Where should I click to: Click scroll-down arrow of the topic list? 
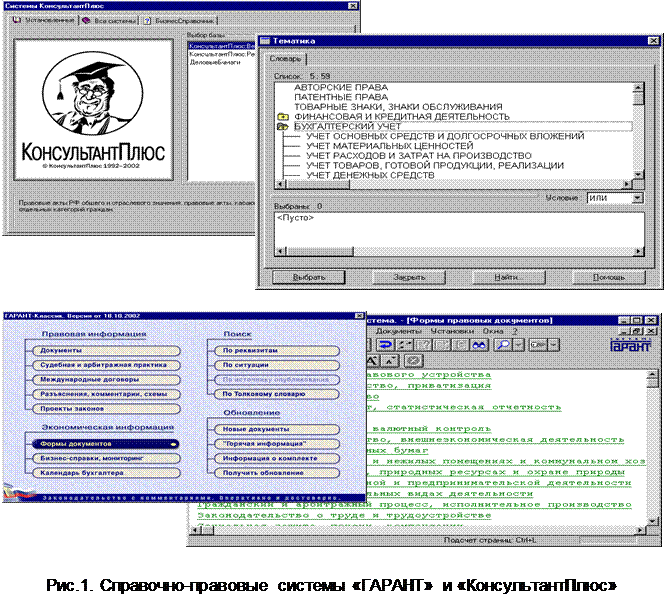[x=639, y=174]
